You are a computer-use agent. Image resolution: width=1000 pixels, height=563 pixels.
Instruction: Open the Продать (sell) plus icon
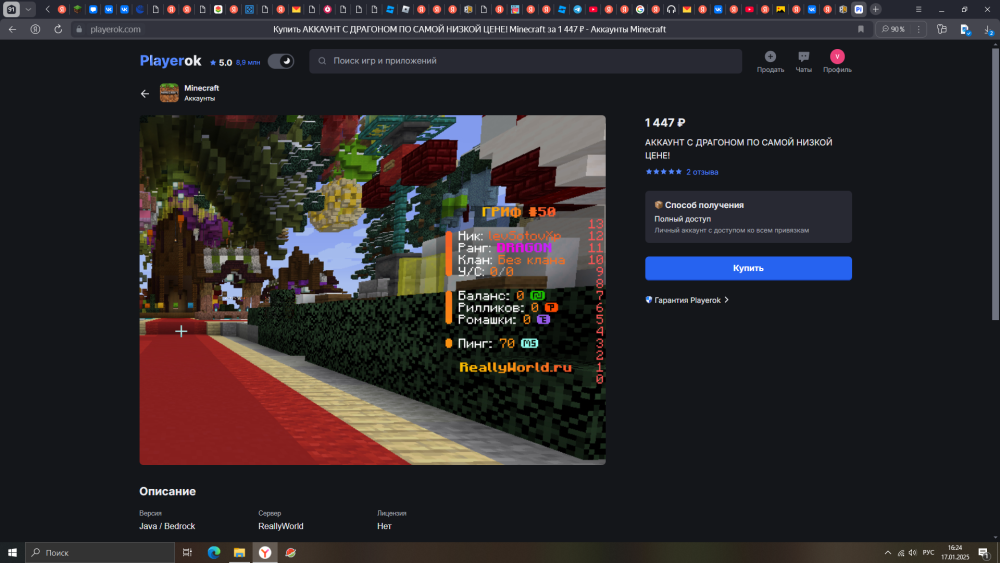tap(770, 57)
